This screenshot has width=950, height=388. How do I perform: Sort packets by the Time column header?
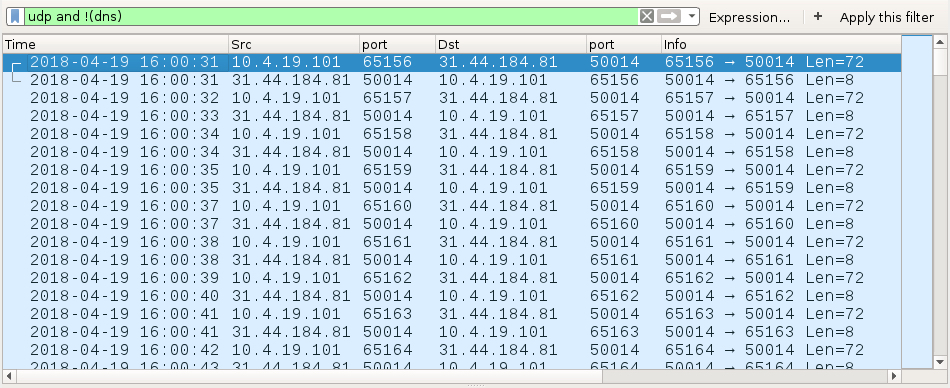point(115,44)
